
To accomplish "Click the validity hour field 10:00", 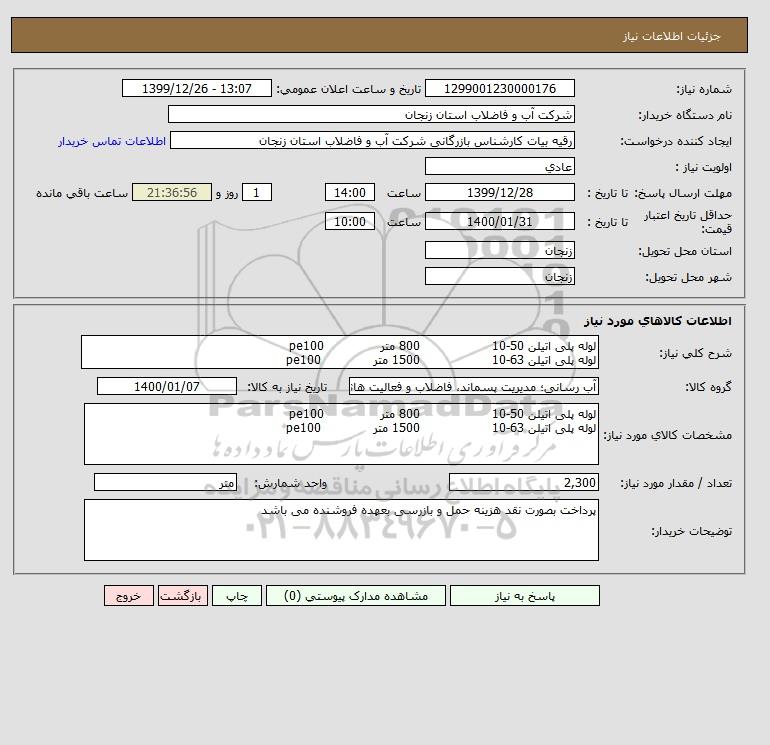I will [350, 221].
